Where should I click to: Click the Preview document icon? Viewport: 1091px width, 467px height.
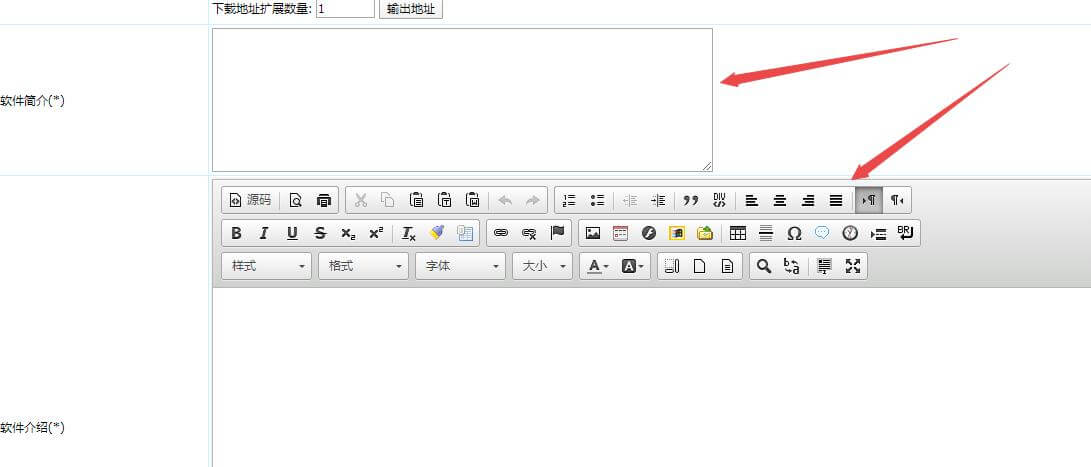[x=296, y=200]
